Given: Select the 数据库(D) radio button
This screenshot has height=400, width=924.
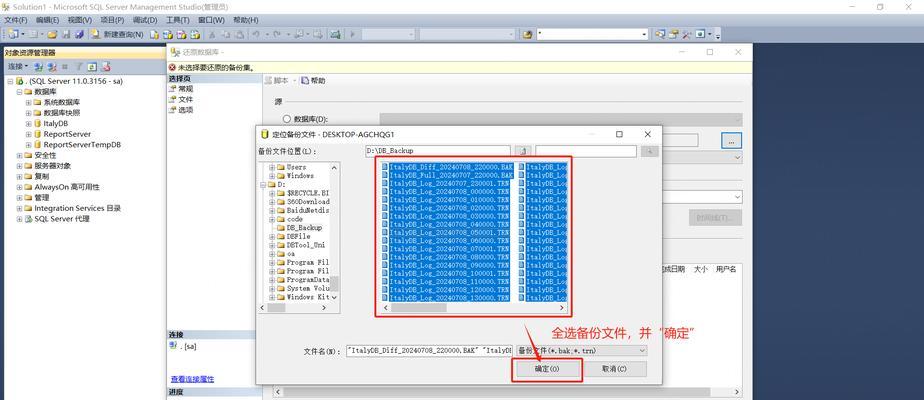Looking at the screenshot, I should coord(287,119).
